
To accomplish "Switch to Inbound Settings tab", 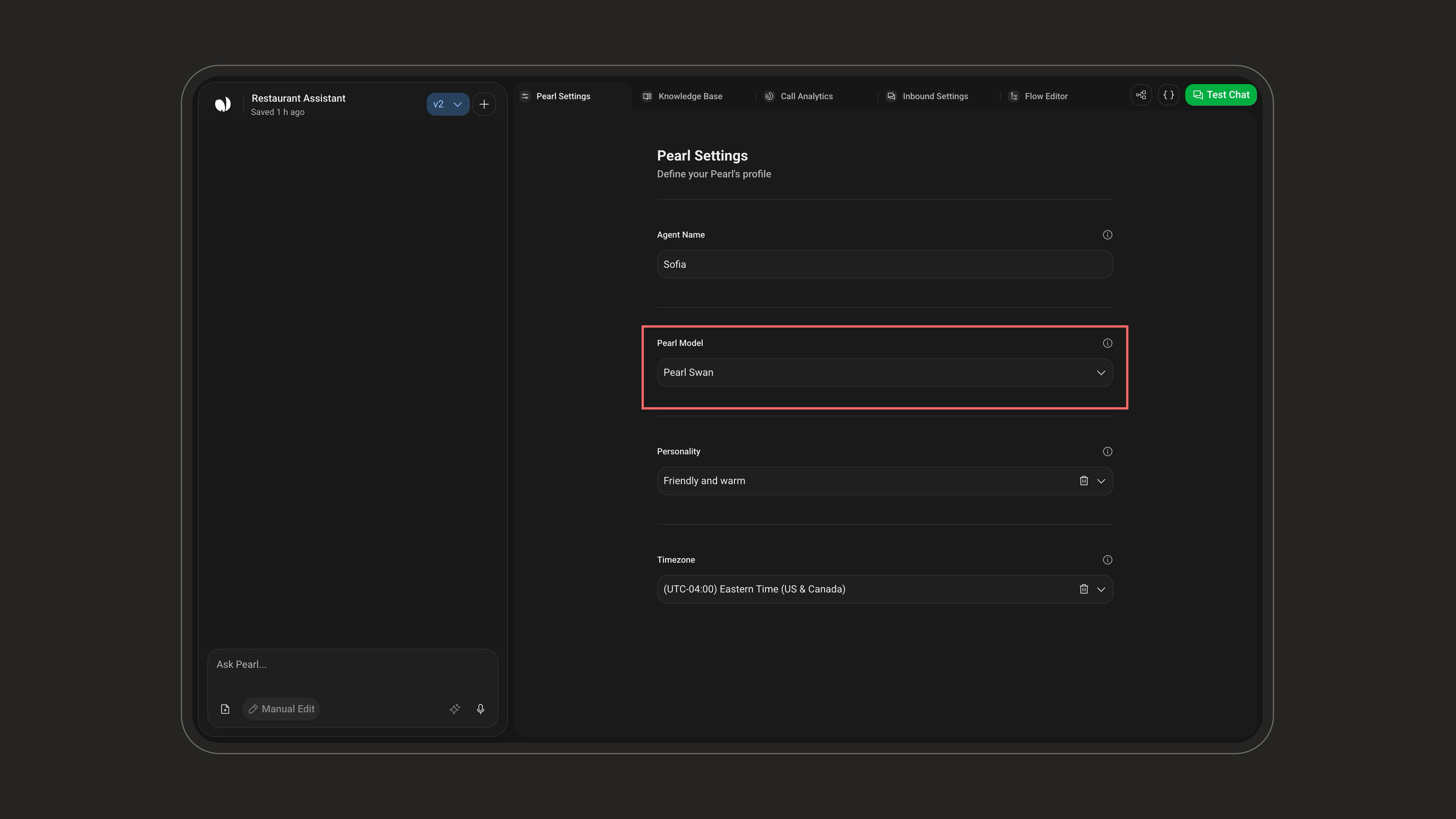I will point(935,96).
